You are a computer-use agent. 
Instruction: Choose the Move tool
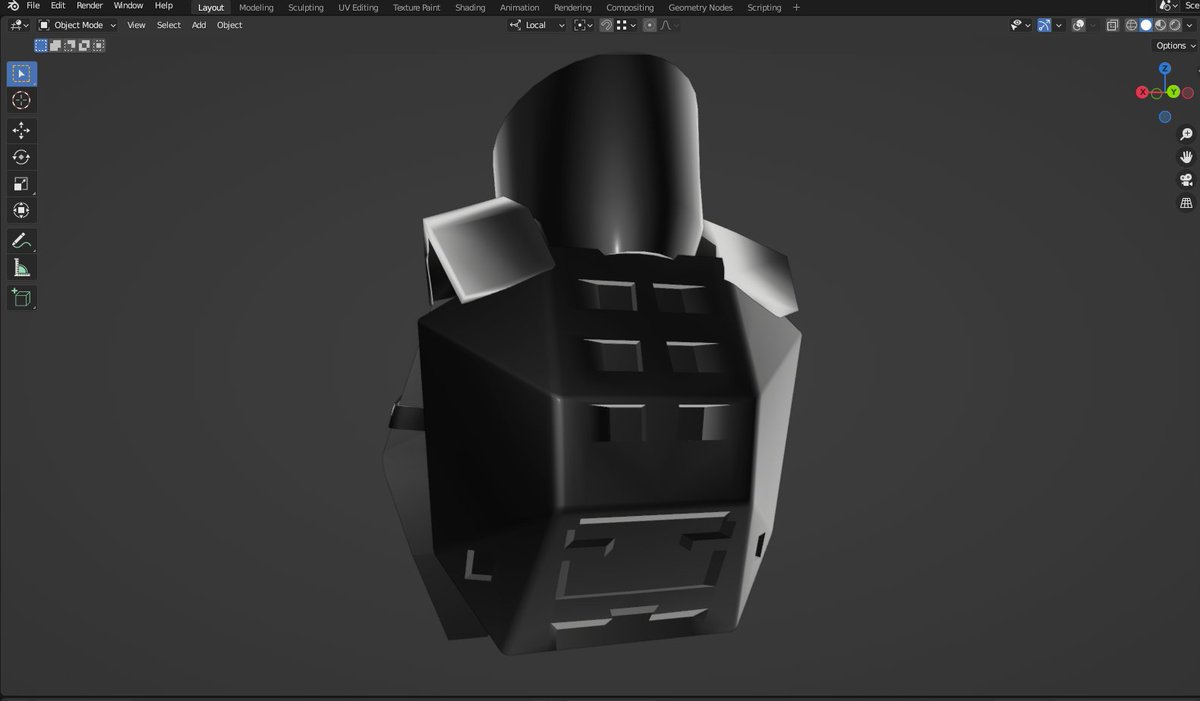21,130
